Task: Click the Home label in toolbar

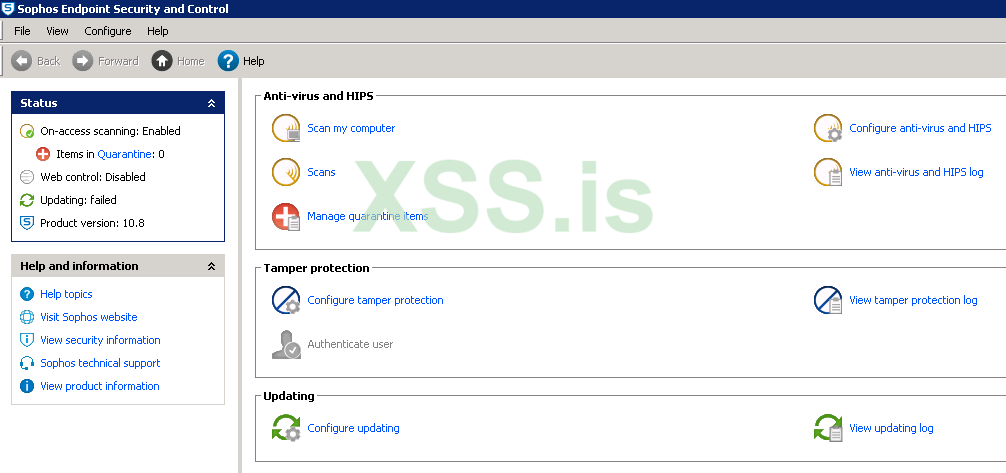Action: (x=191, y=61)
